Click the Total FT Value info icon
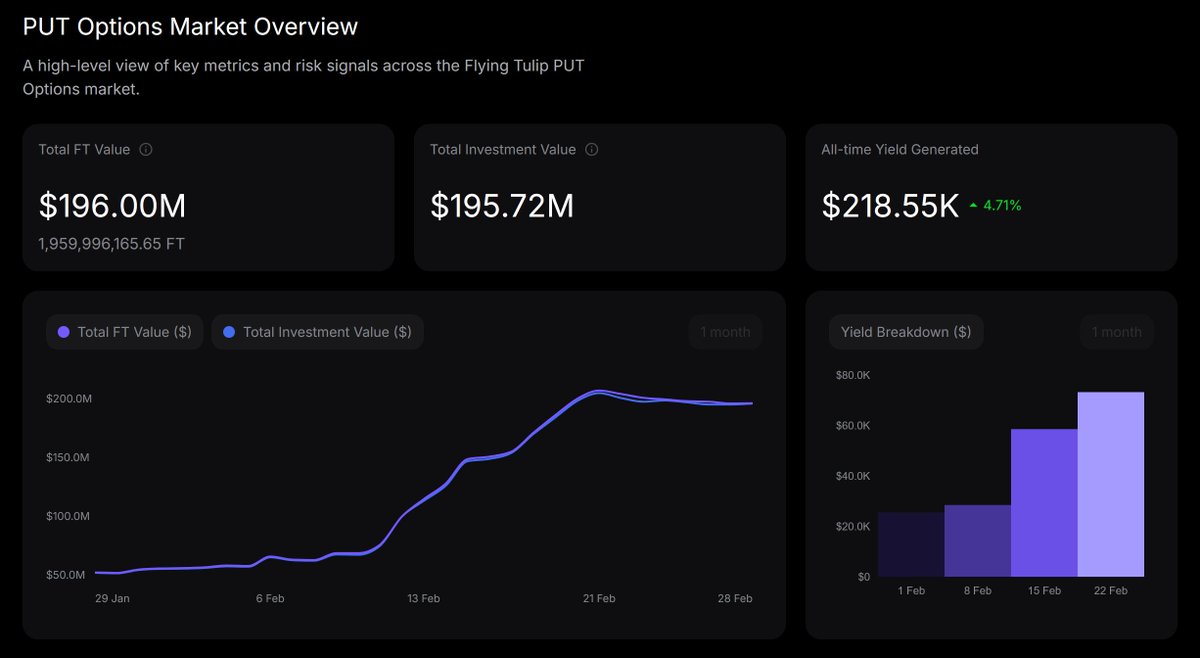 point(146,149)
